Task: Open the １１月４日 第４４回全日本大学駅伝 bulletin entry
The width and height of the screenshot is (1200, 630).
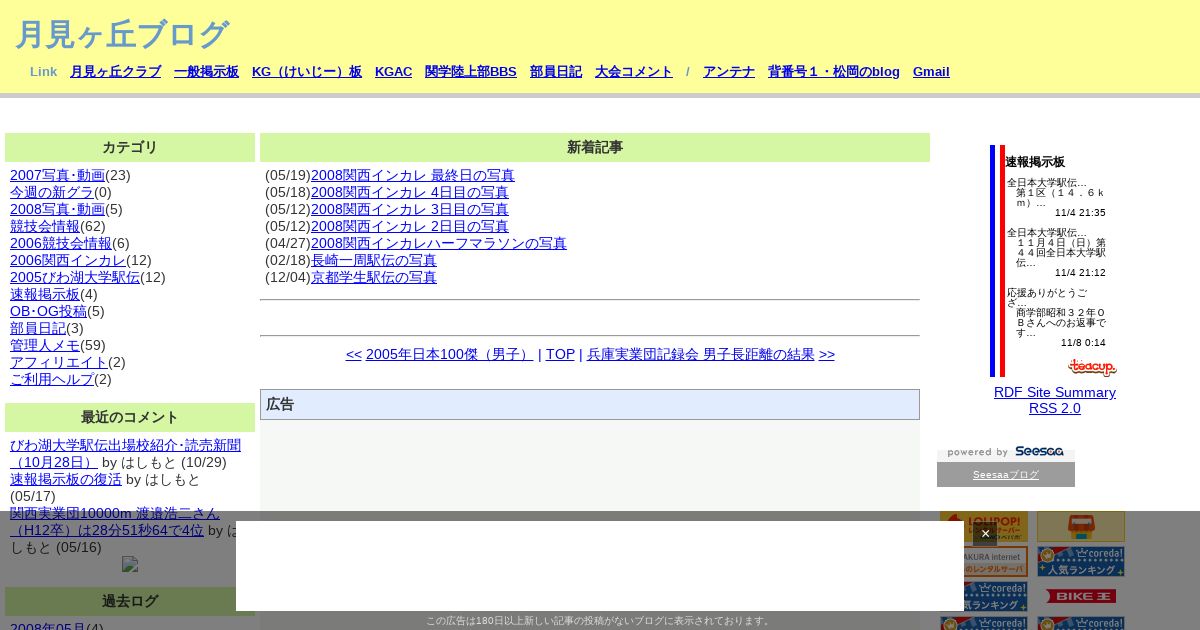Action: click(x=1056, y=247)
